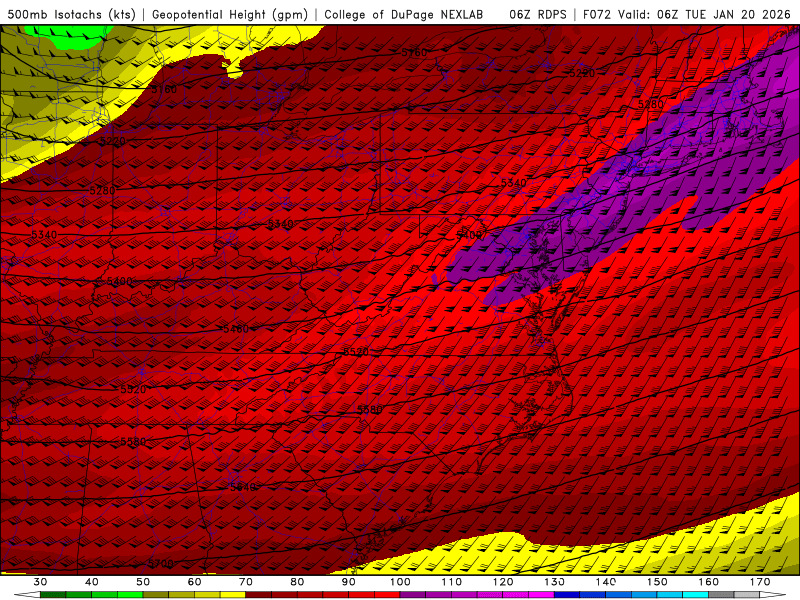Click the 100 value on the color scale
Viewport: 800px width, 600px height.
click(x=401, y=582)
